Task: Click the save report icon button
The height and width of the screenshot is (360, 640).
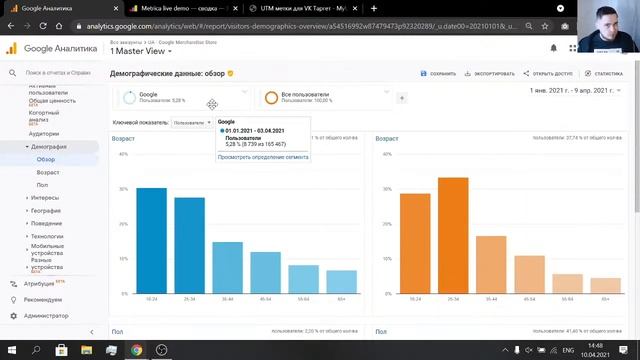Action: click(x=423, y=73)
